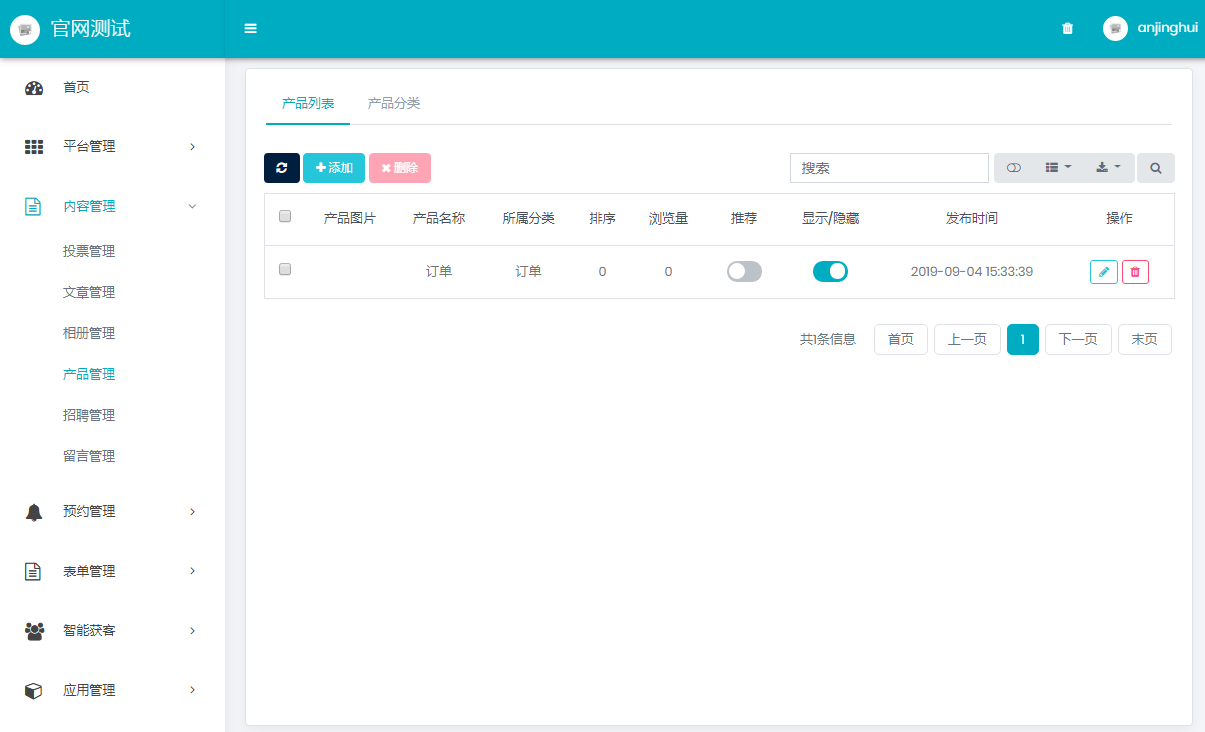Viewport: 1205px width, 732px height.
Task: Open 文章管理 in the sidebar
Action: click(x=89, y=292)
